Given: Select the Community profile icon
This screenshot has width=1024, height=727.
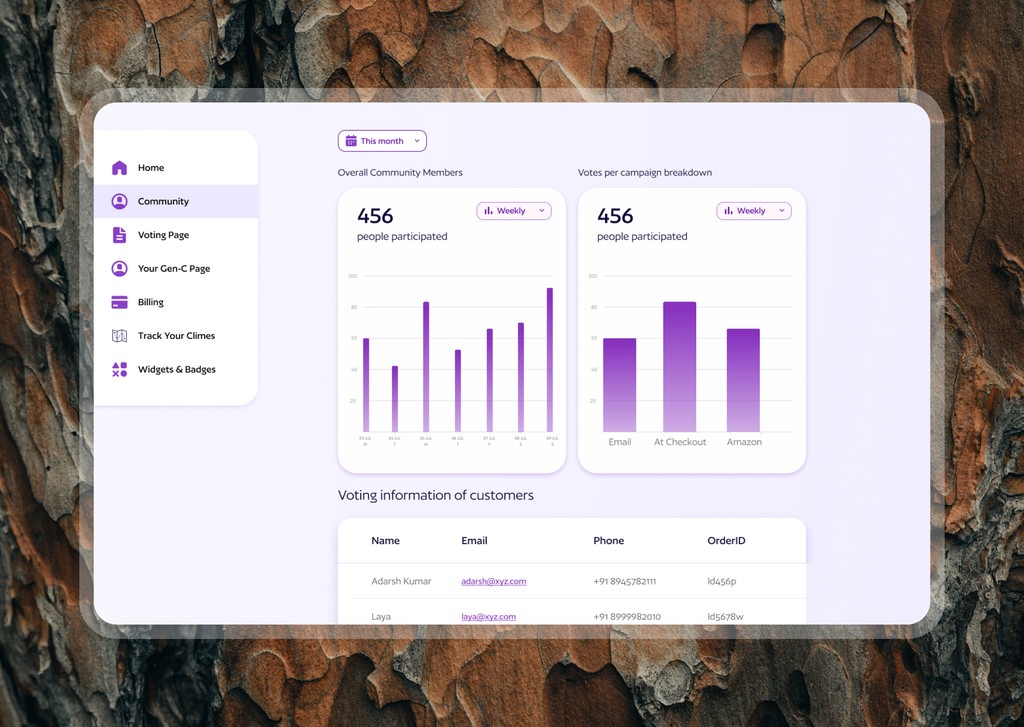Looking at the screenshot, I should point(120,201).
